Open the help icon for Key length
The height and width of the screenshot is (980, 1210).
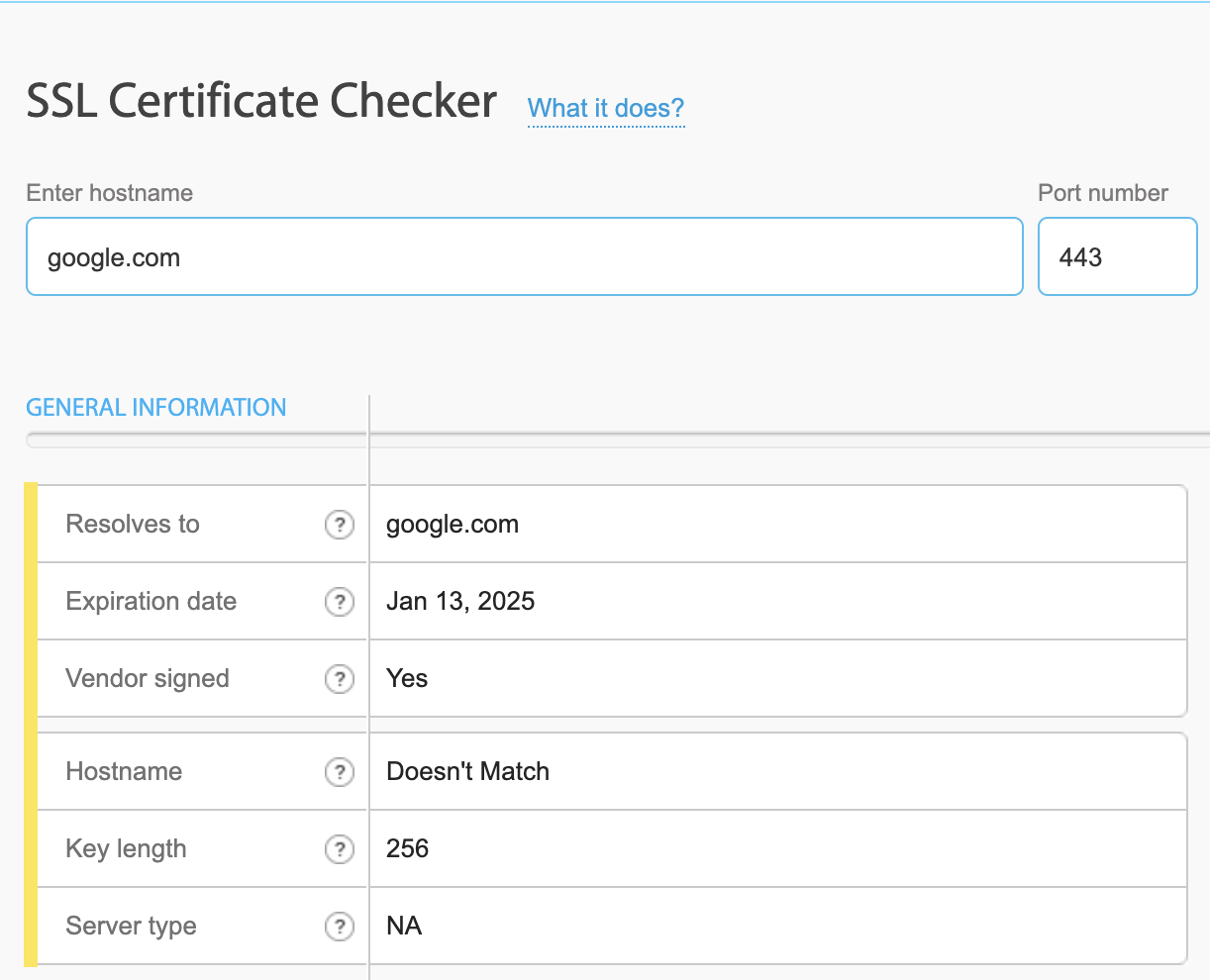(340, 849)
